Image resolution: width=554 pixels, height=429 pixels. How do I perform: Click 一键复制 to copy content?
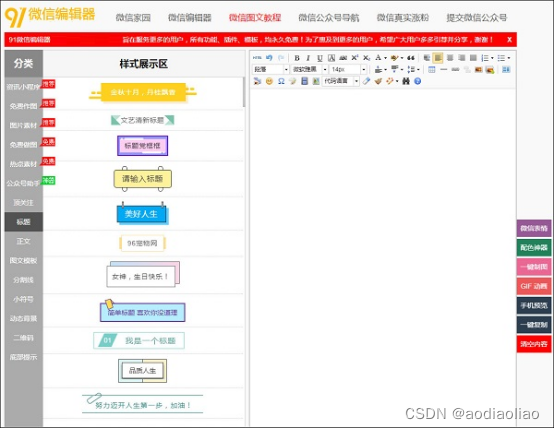[534, 325]
